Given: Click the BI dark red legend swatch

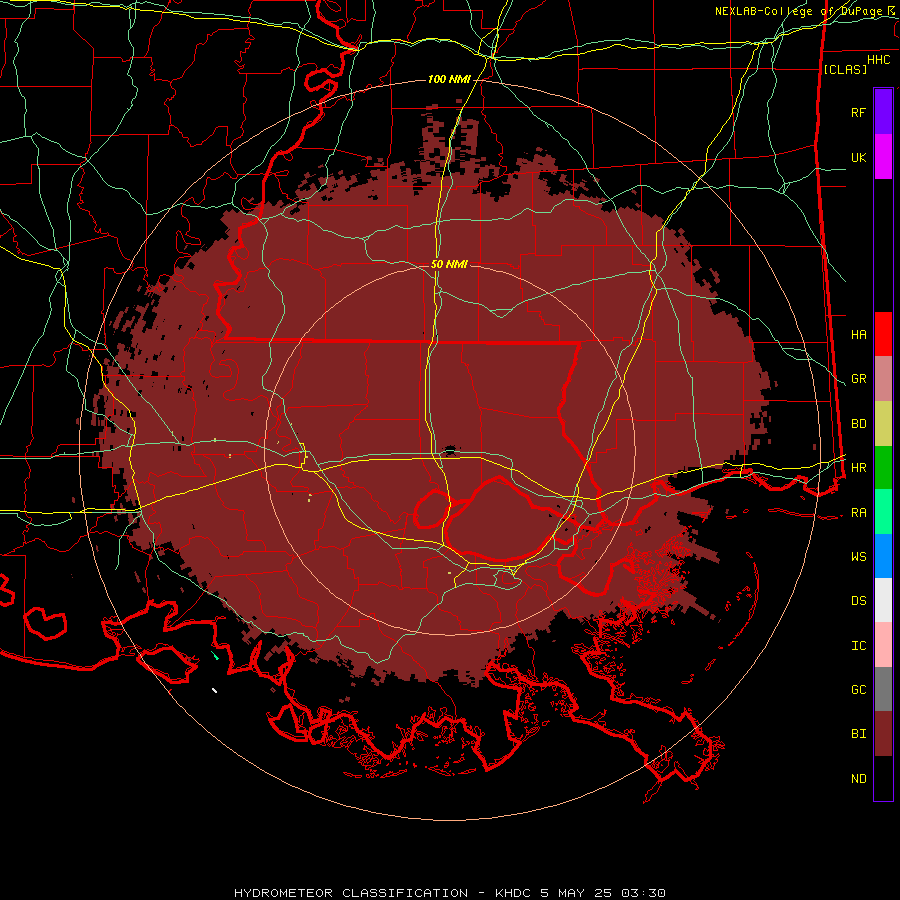Looking at the screenshot, I should (883, 734).
